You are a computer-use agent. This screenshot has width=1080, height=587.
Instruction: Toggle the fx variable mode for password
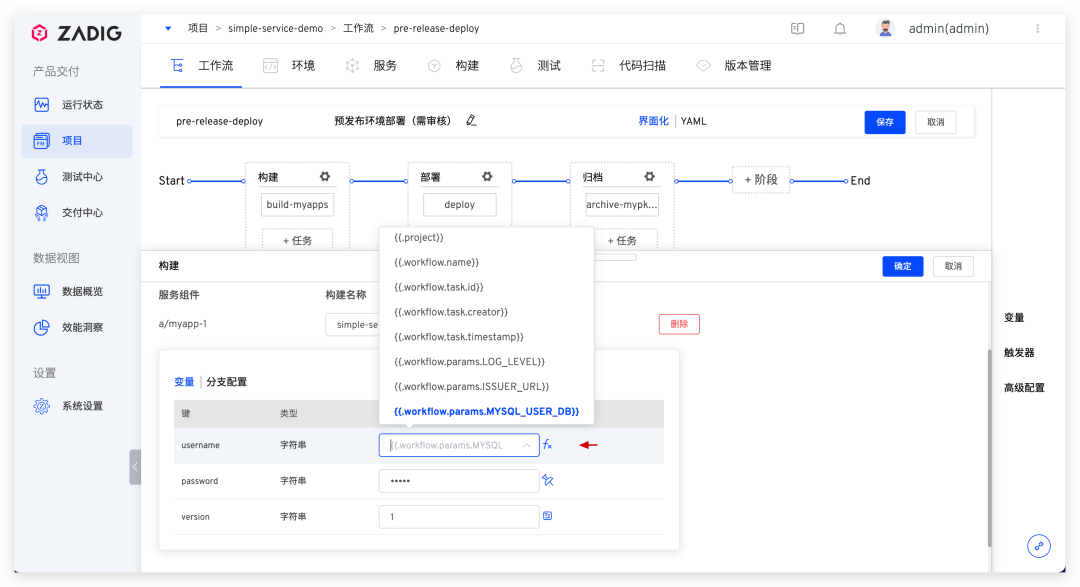[548, 480]
